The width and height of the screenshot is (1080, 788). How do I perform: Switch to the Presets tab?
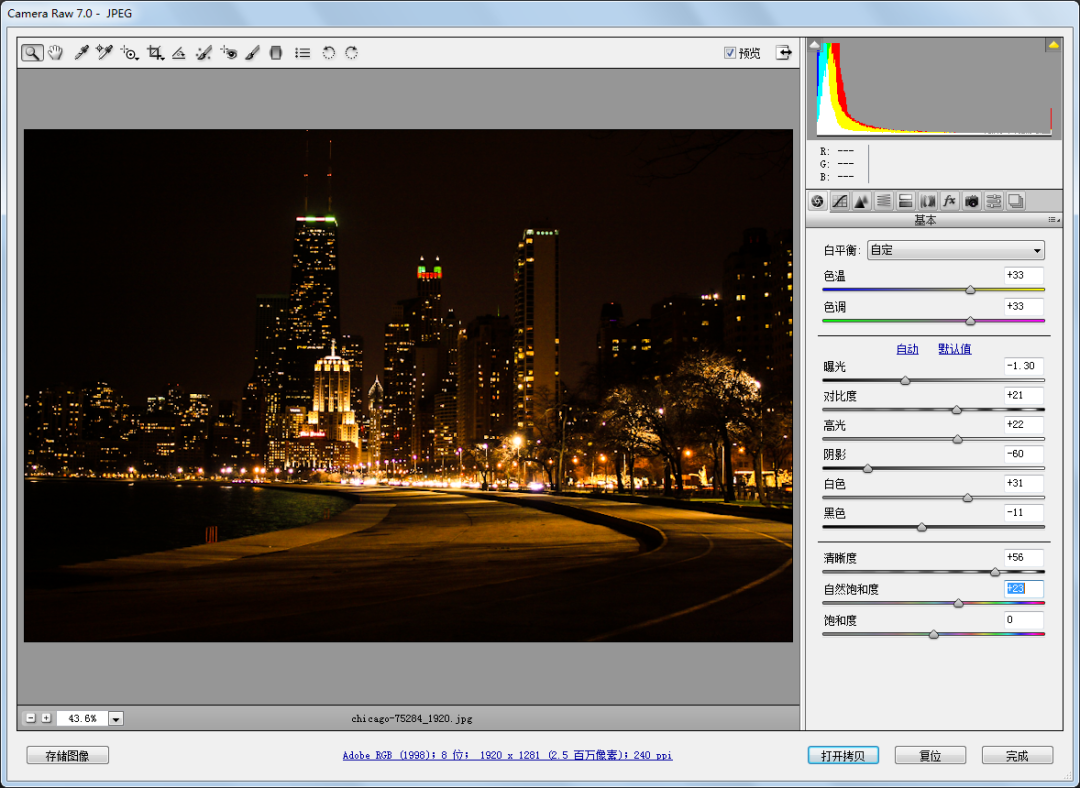pyautogui.click(x=994, y=201)
